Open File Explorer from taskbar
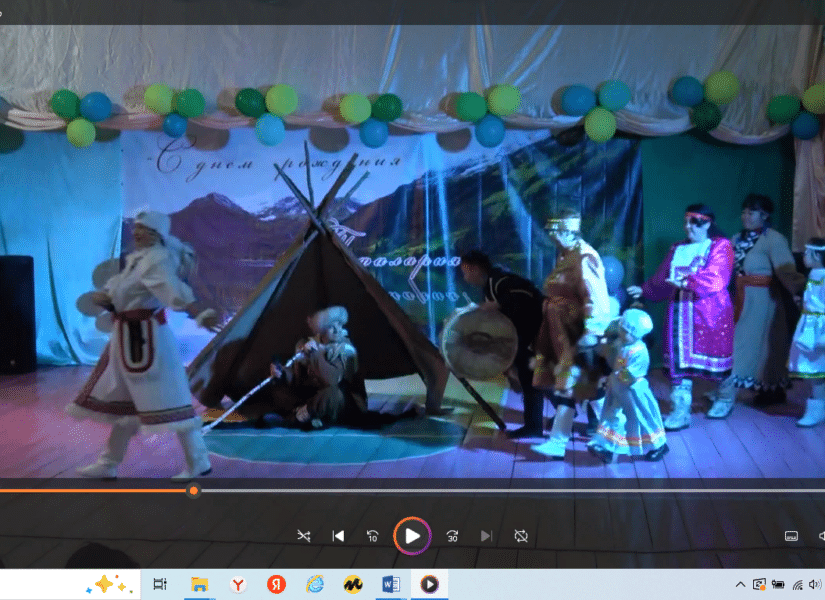The image size is (825, 600). click(199, 584)
